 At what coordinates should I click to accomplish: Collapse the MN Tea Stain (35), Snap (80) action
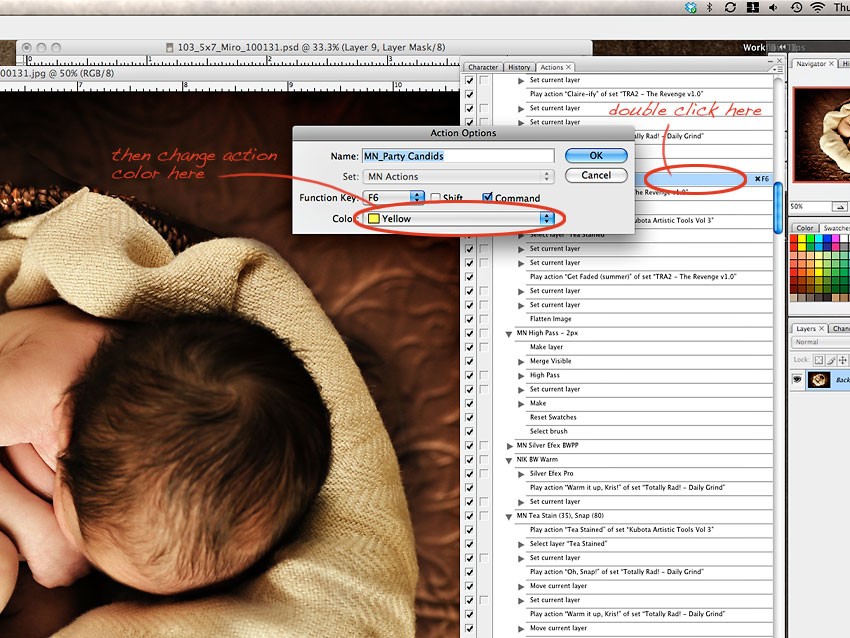509,517
